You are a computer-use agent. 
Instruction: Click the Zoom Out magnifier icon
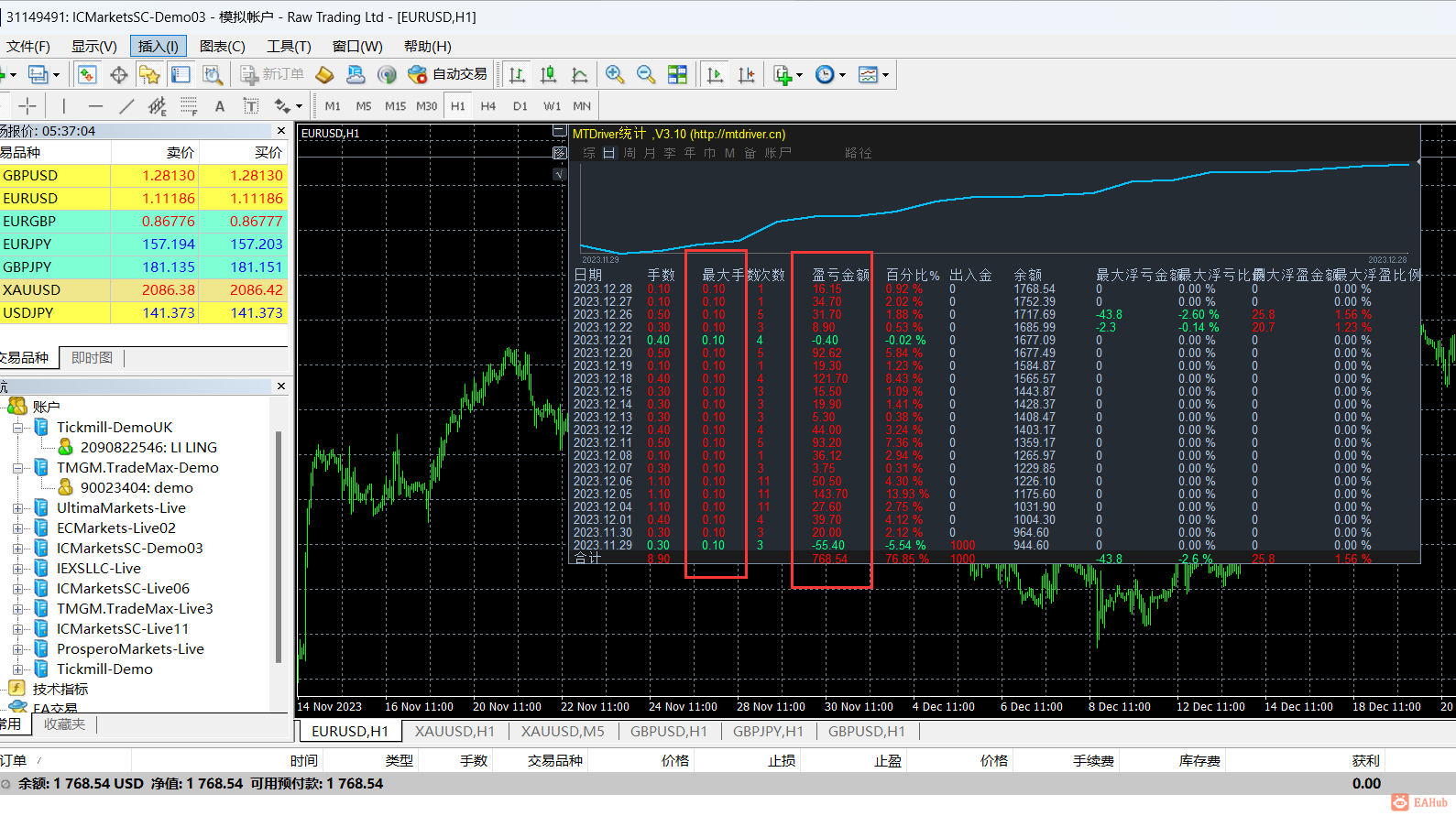(x=646, y=75)
